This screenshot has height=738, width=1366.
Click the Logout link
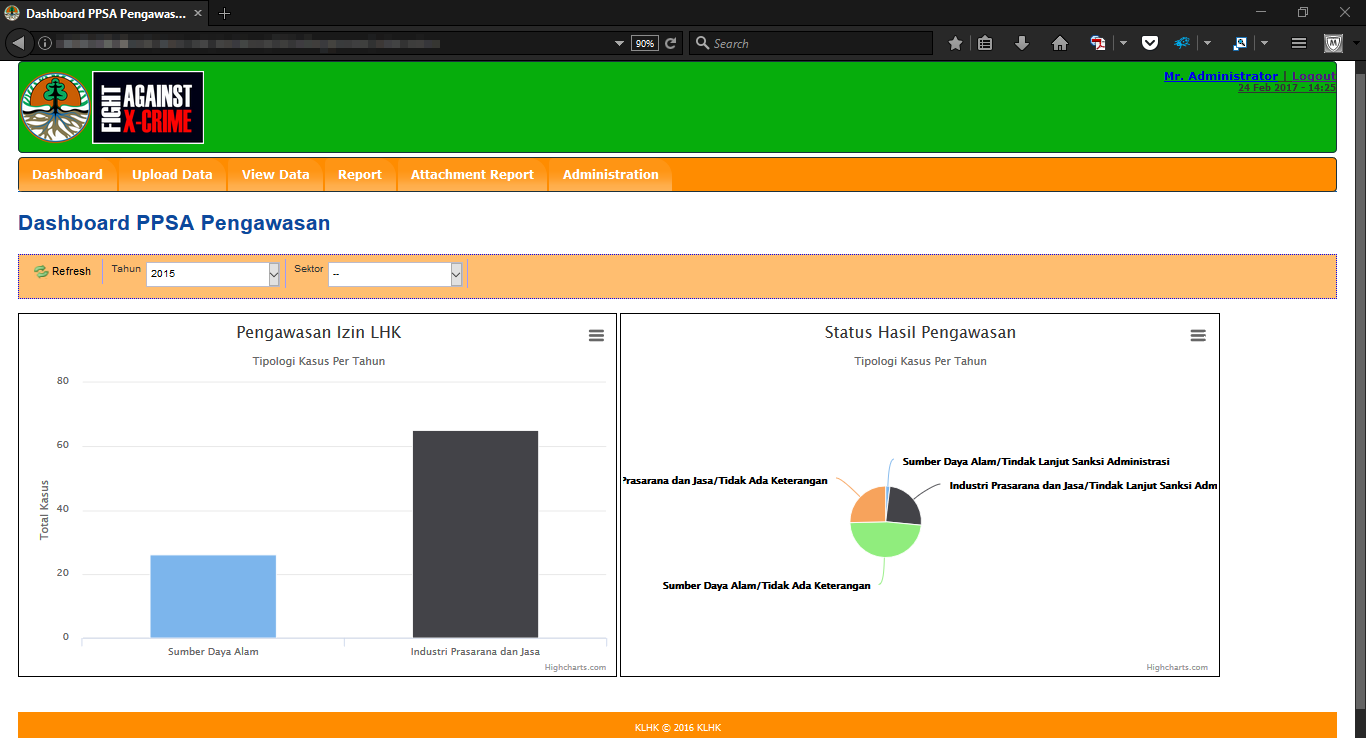coord(1313,76)
